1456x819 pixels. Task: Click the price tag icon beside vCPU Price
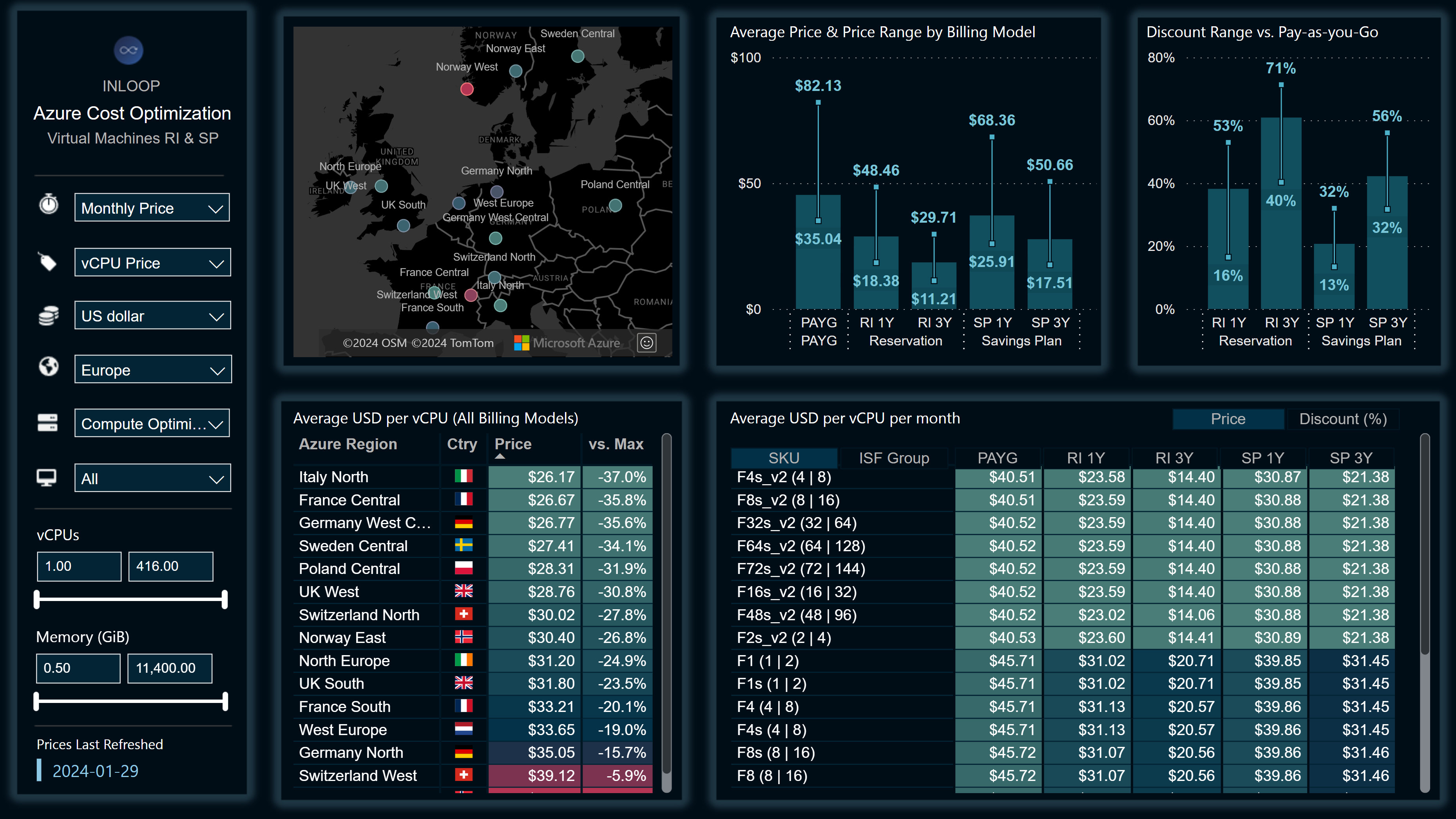pyautogui.click(x=47, y=261)
